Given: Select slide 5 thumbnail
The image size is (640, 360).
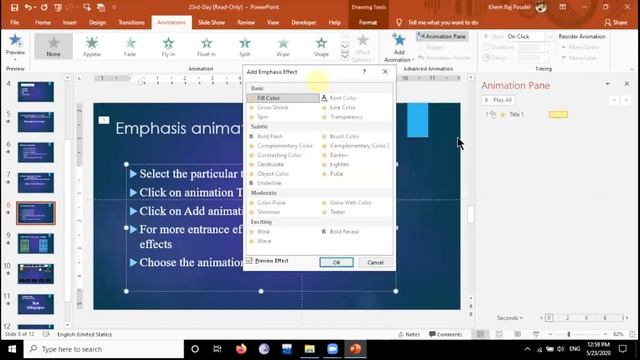Looking at the screenshot, I should tap(36, 122).
